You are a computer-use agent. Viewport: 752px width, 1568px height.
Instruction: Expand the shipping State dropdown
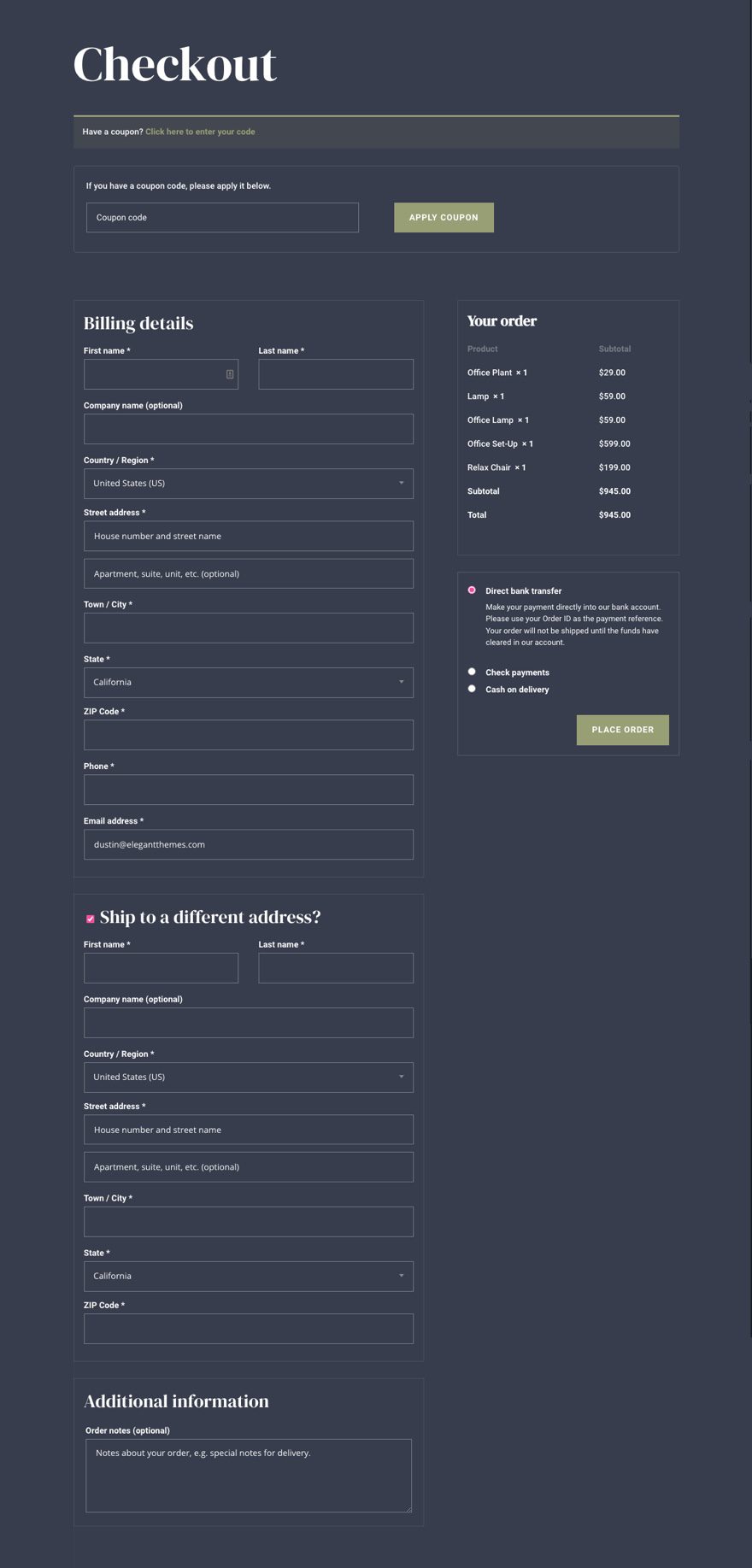pyautogui.click(x=248, y=1276)
